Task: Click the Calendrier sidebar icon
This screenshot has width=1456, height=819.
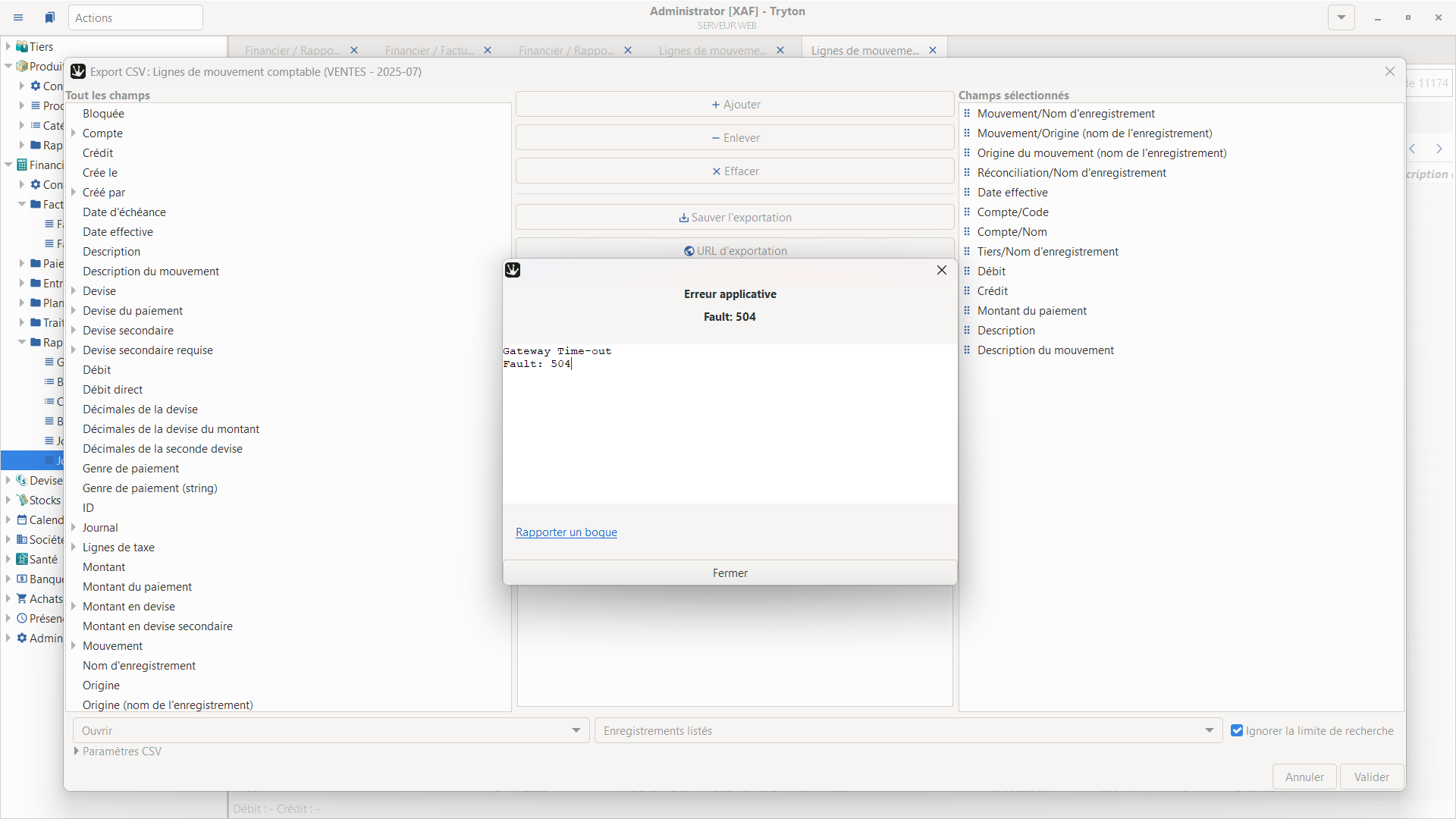Action: [x=22, y=520]
